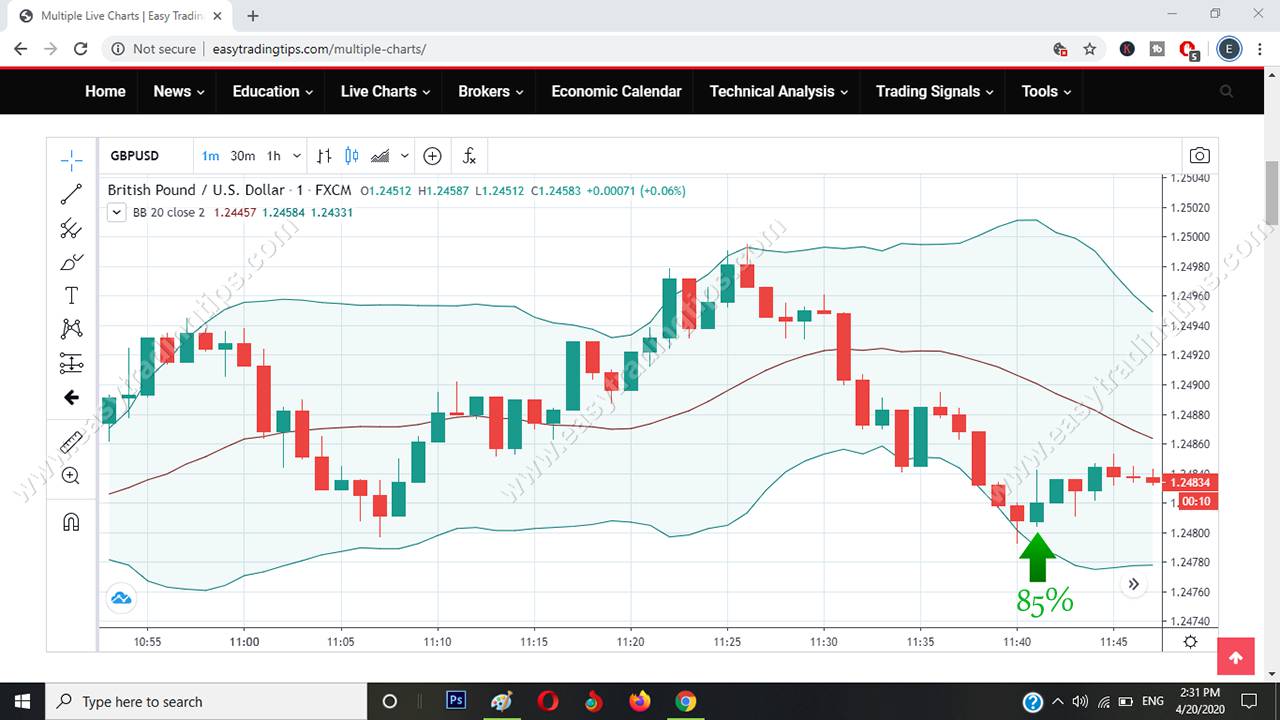The width and height of the screenshot is (1280, 720).
Task: Open the Indicators fx panel
Action: tap(468, 155)
